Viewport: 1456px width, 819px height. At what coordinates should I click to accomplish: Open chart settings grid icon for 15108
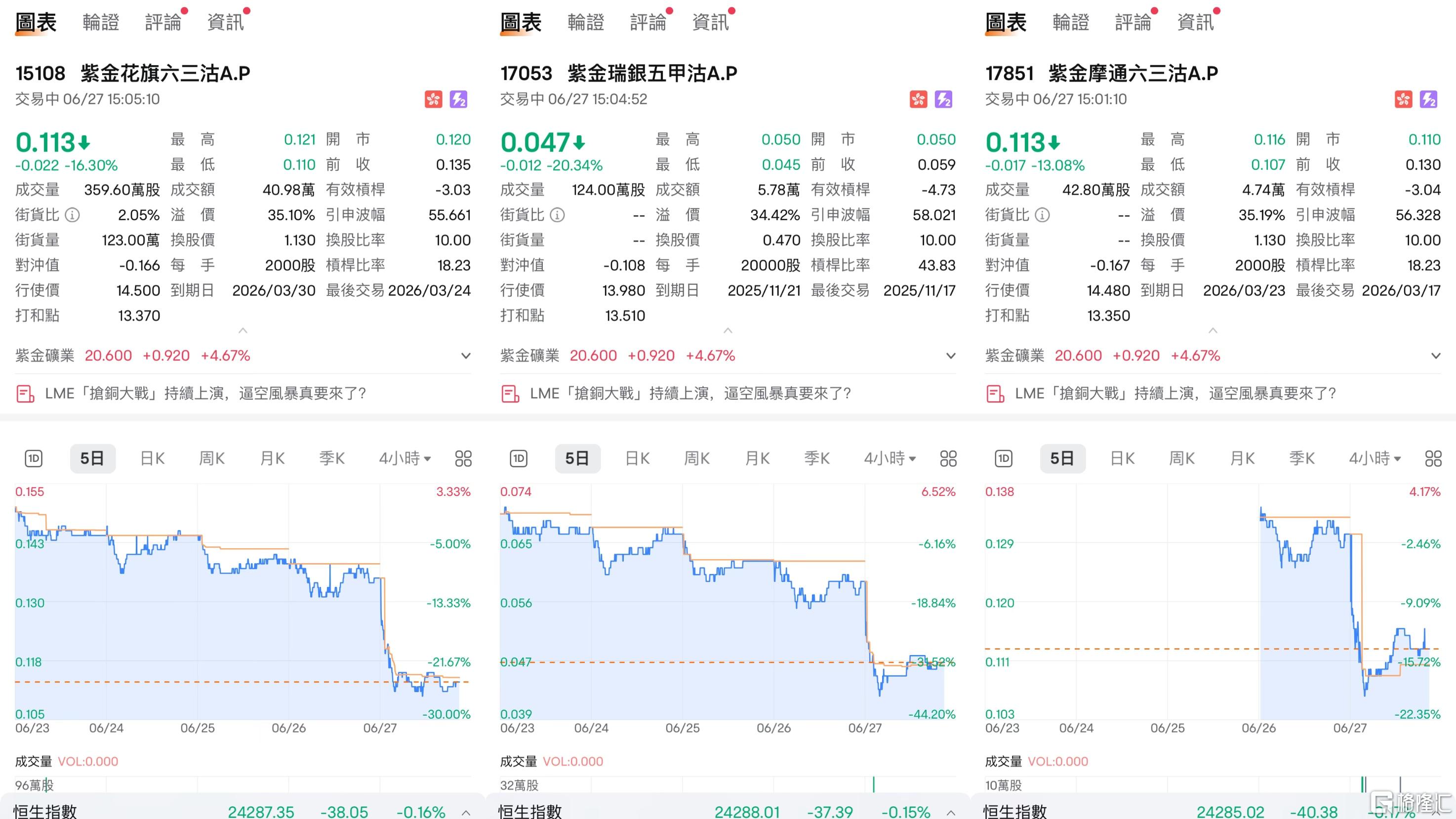point(463,458)
